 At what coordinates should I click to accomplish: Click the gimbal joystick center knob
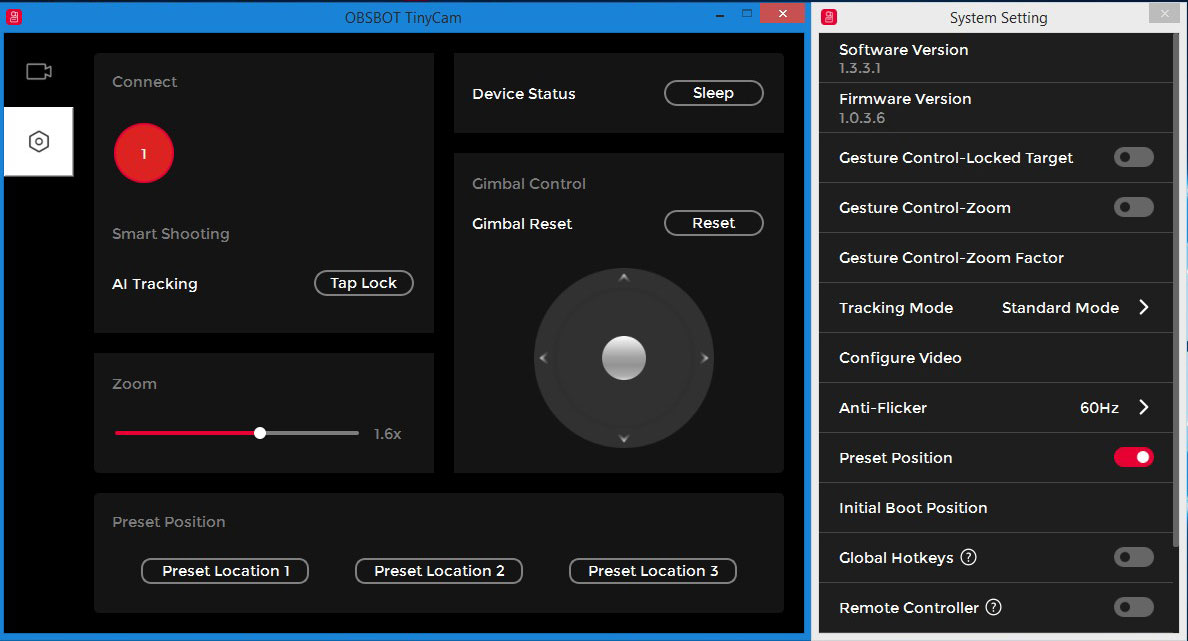click(x=624, y=357)
